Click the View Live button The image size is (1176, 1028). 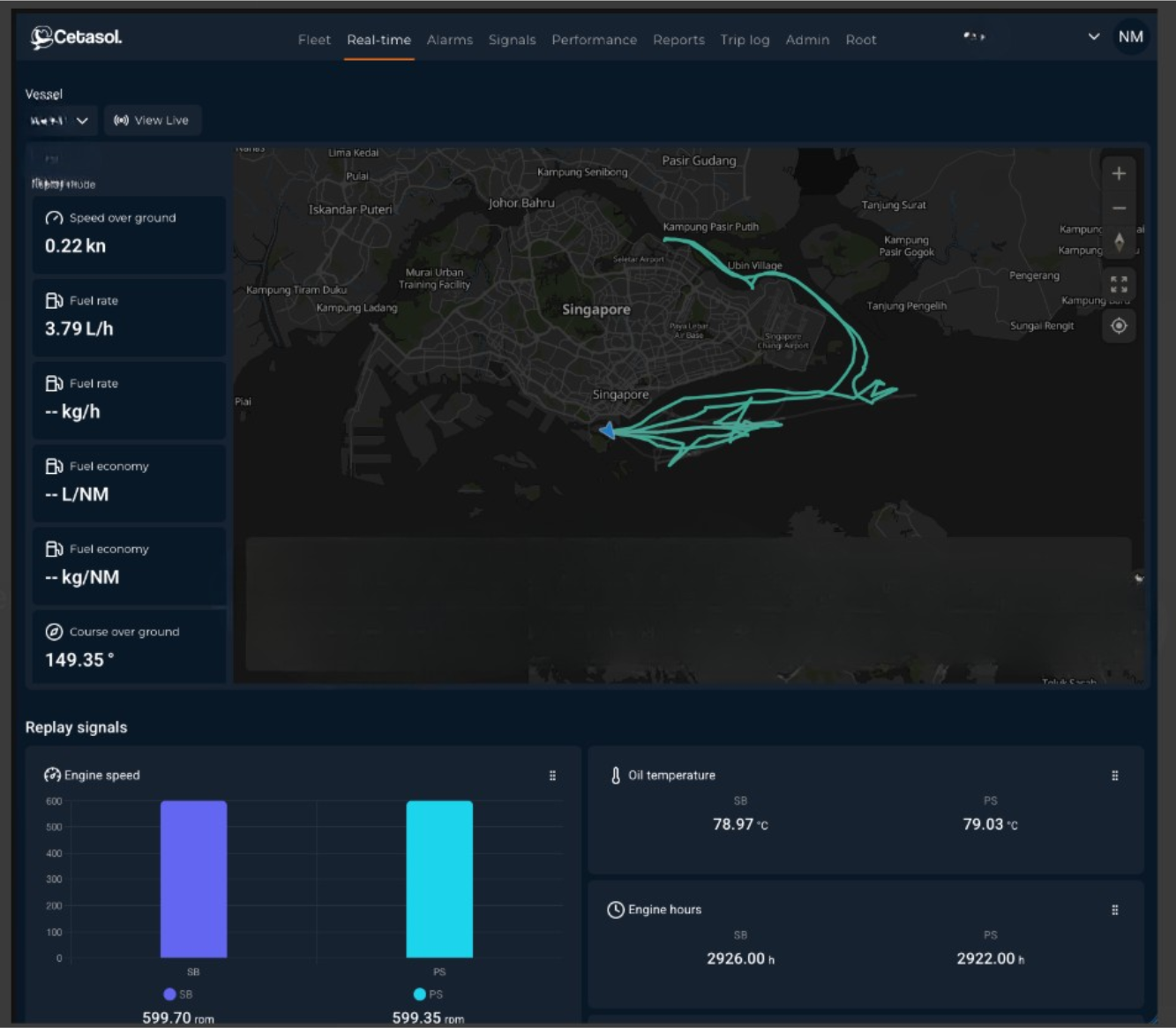[153, 121]
